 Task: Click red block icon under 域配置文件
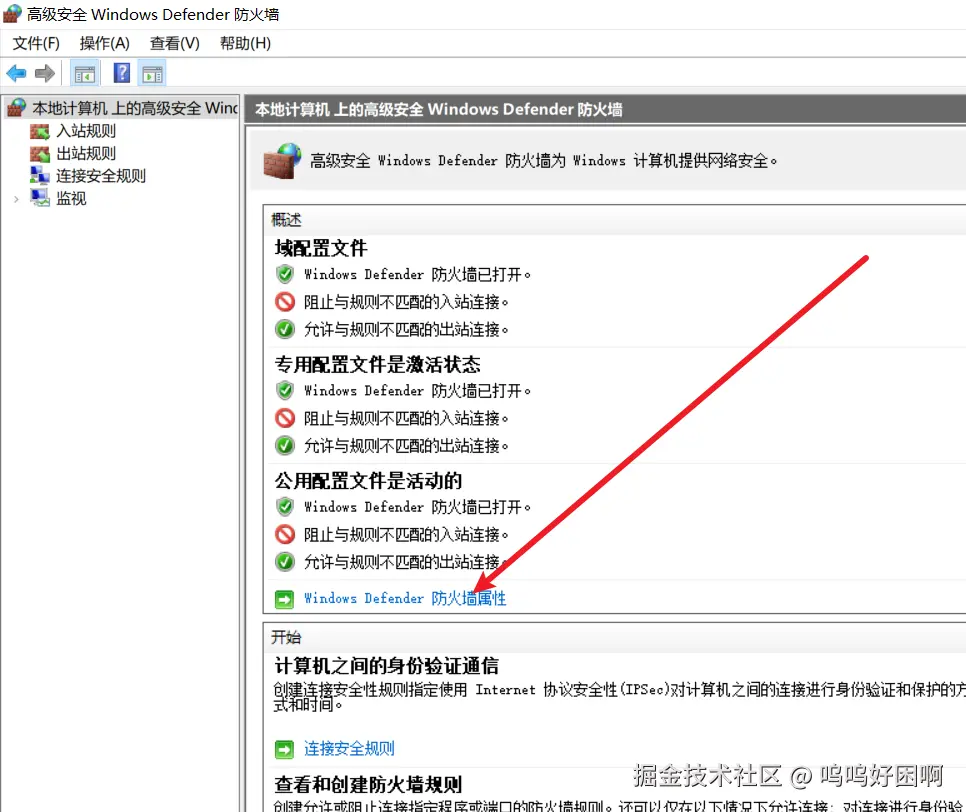[285, 301]
